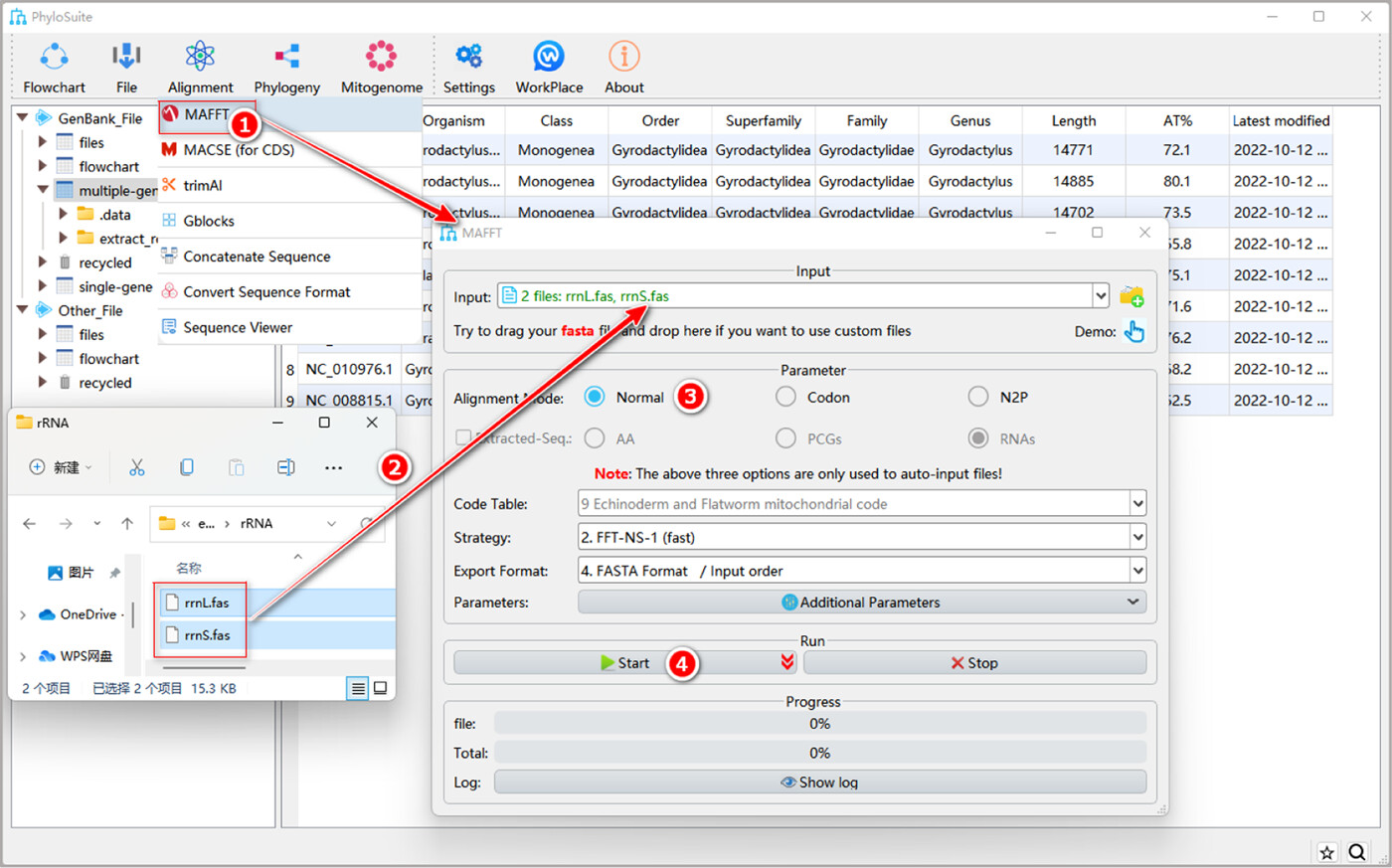This screenshot has height=868, width=1392.
Task: Click the red double-chevron beside Start
Action: click(787, 662)
